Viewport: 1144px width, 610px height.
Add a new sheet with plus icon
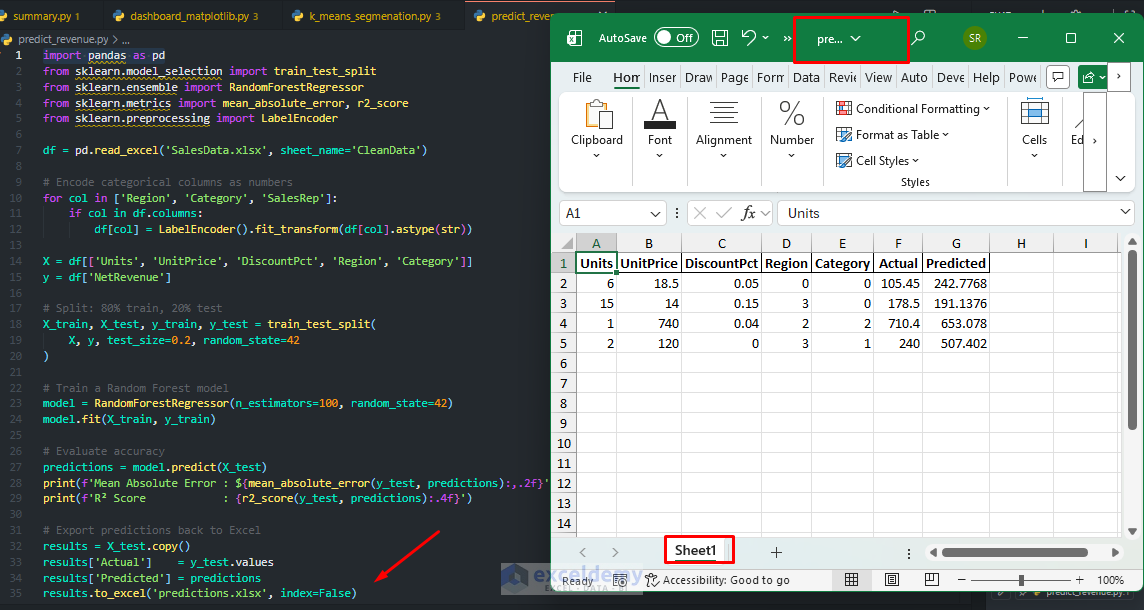click(x=776, y=552)
